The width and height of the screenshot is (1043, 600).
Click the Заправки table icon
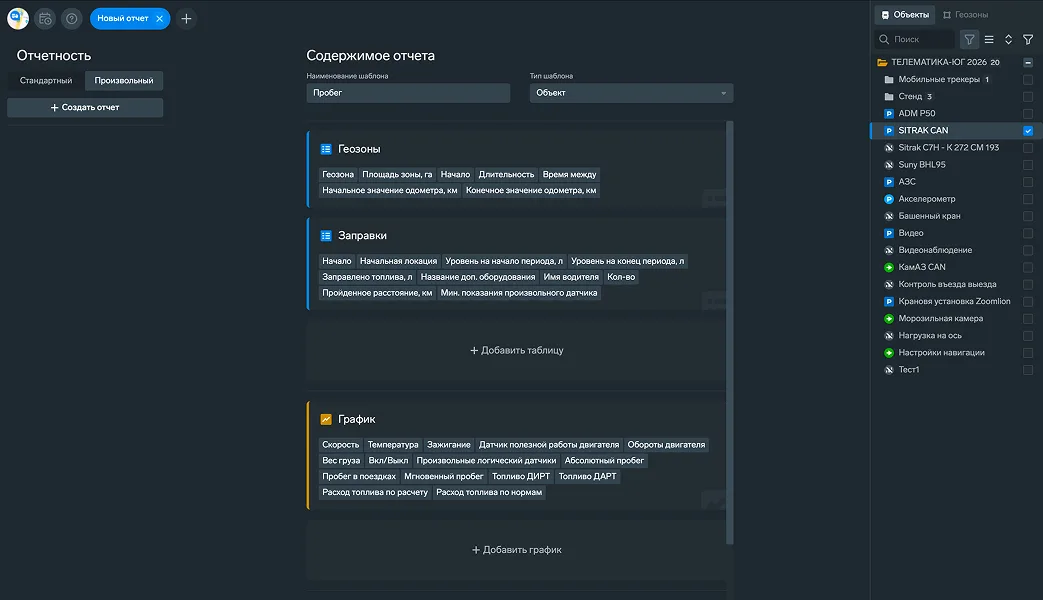point(326,235)
